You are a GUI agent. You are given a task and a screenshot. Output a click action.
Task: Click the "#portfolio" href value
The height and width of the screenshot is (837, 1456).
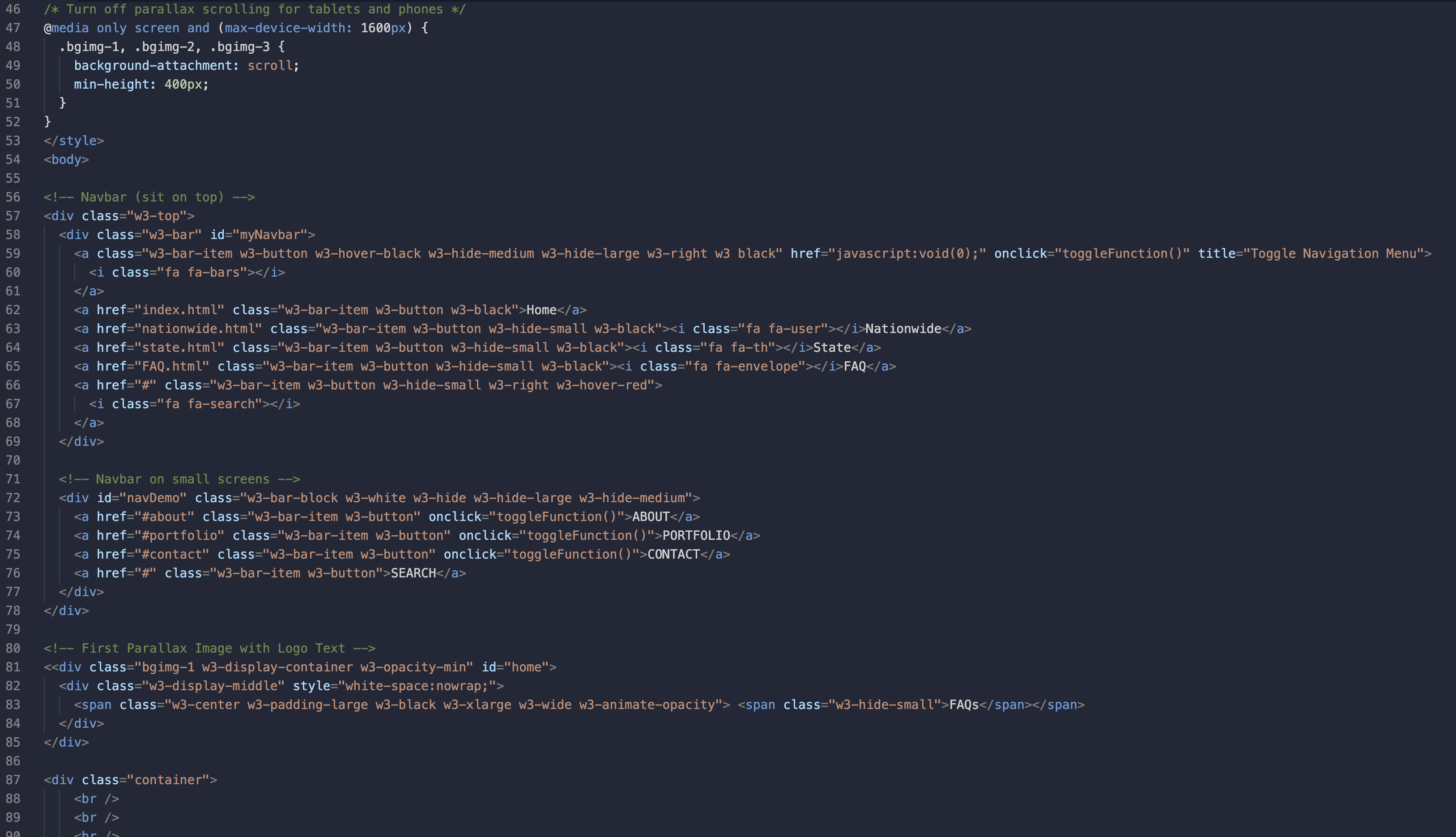tap(179, 536)
